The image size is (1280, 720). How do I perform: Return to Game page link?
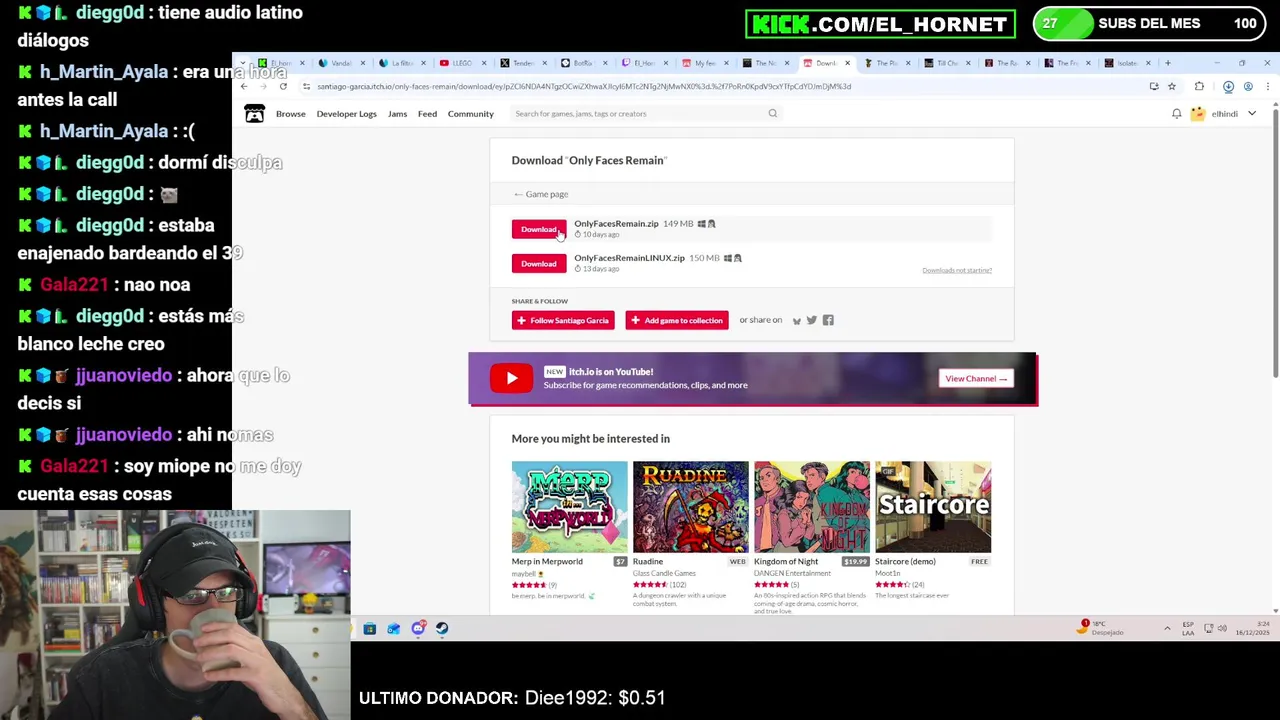(x=541, y=194)
